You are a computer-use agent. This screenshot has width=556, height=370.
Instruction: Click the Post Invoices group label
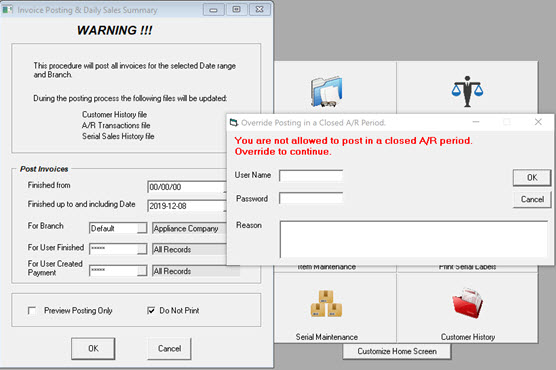[x=44, y=169]
